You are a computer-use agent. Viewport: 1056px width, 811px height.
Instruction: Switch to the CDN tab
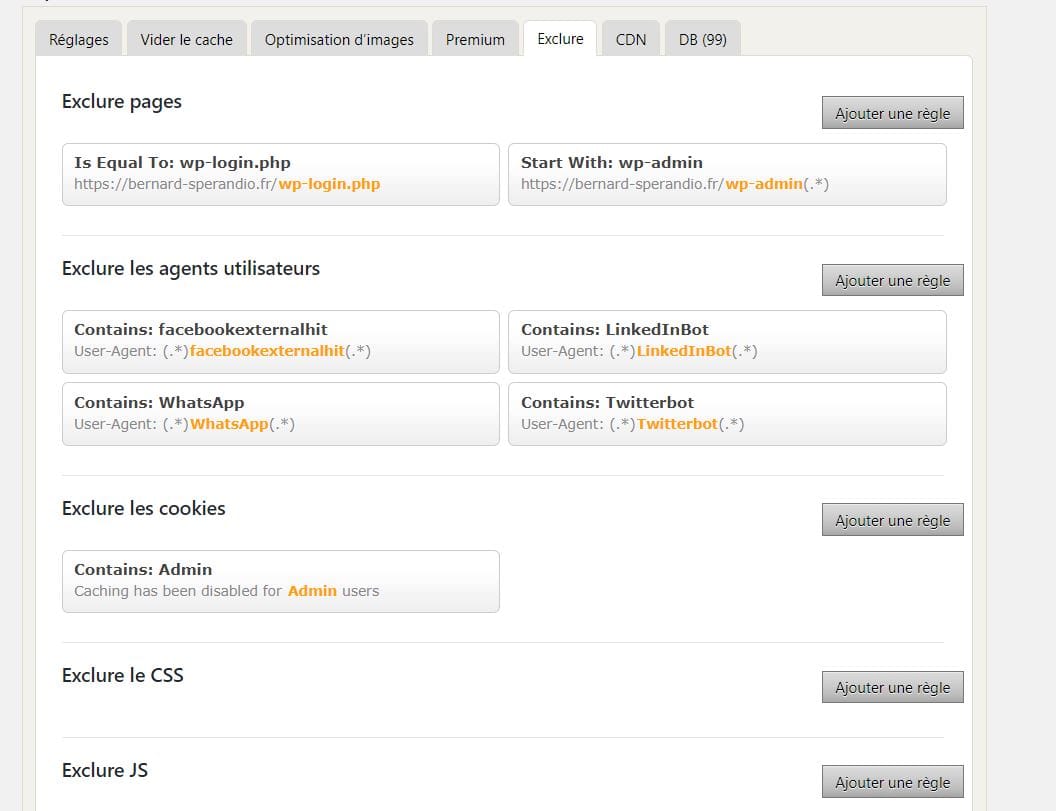630,39
